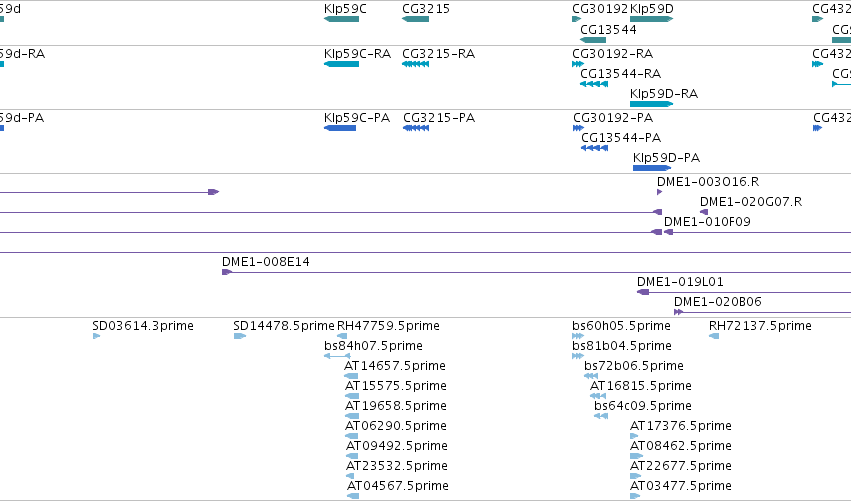Click the purple arrow glyph under DME1-008E14
Image resolution: width=851 pixels, height=501 pixels.
(x=227, y=272)
